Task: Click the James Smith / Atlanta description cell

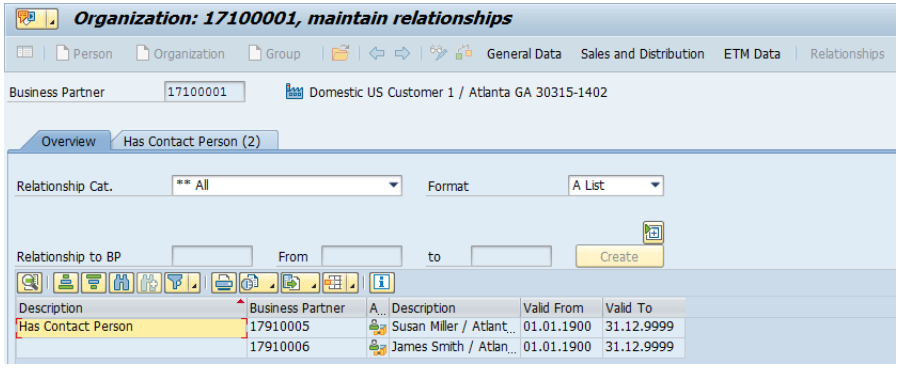Action: [x=455, y=347]
